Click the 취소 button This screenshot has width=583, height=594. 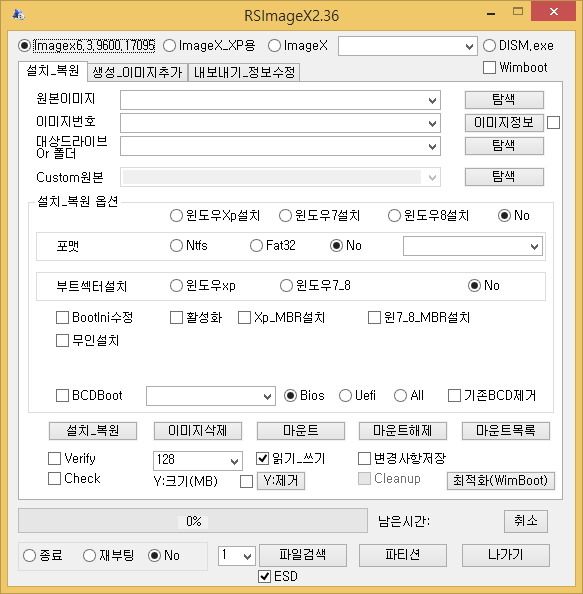526,521
